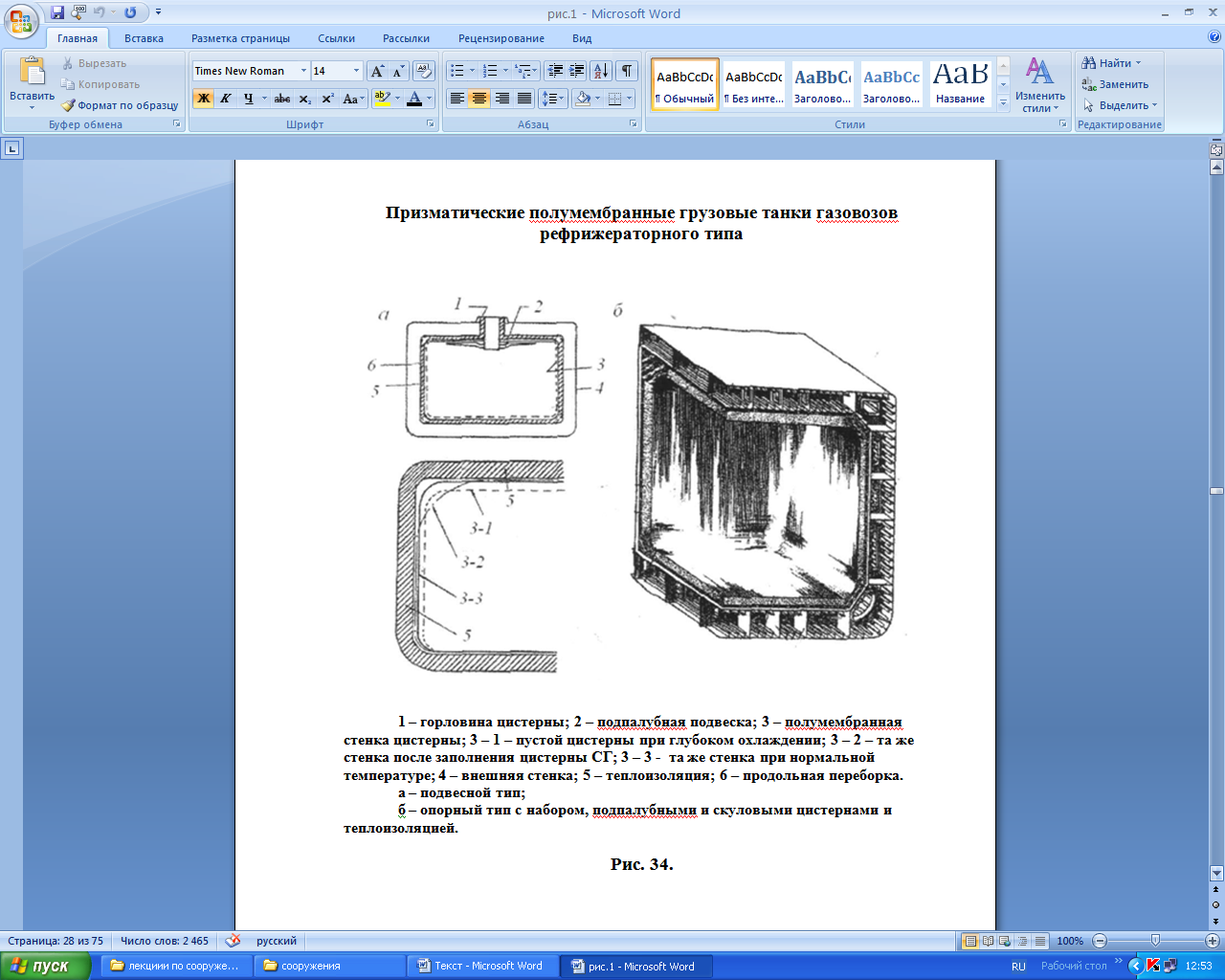Open the font size dropdown
1225x980 pixels.
[x=356, y=71]
